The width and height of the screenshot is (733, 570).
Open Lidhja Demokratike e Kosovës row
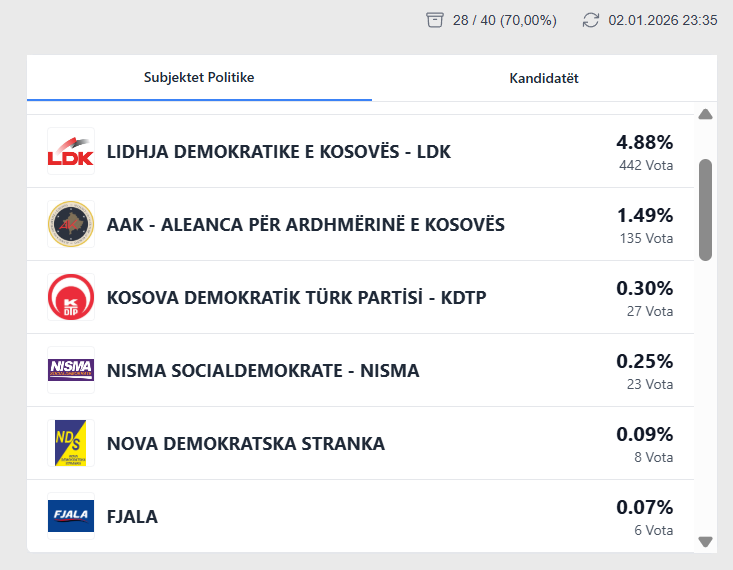pyautogui.click(x=279, y=152)
